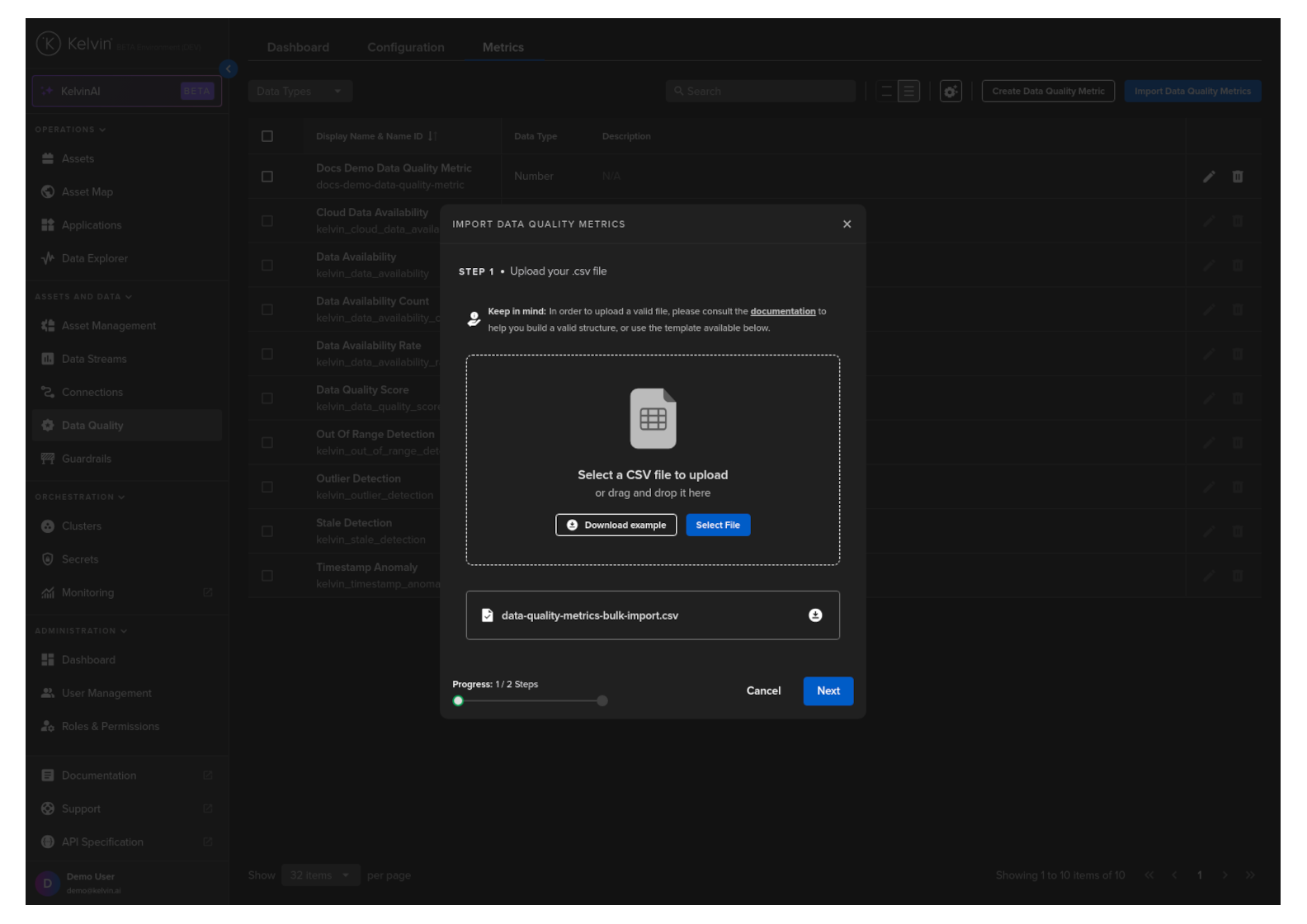
Task: Click the import progress step indicator end
Action: 602,701
